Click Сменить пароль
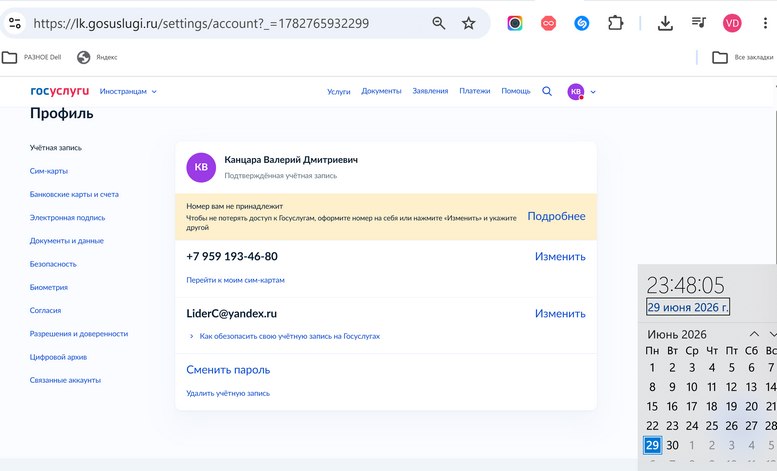Screen dimensions: 777x471 pyautogui.click(x=228, y=370)
